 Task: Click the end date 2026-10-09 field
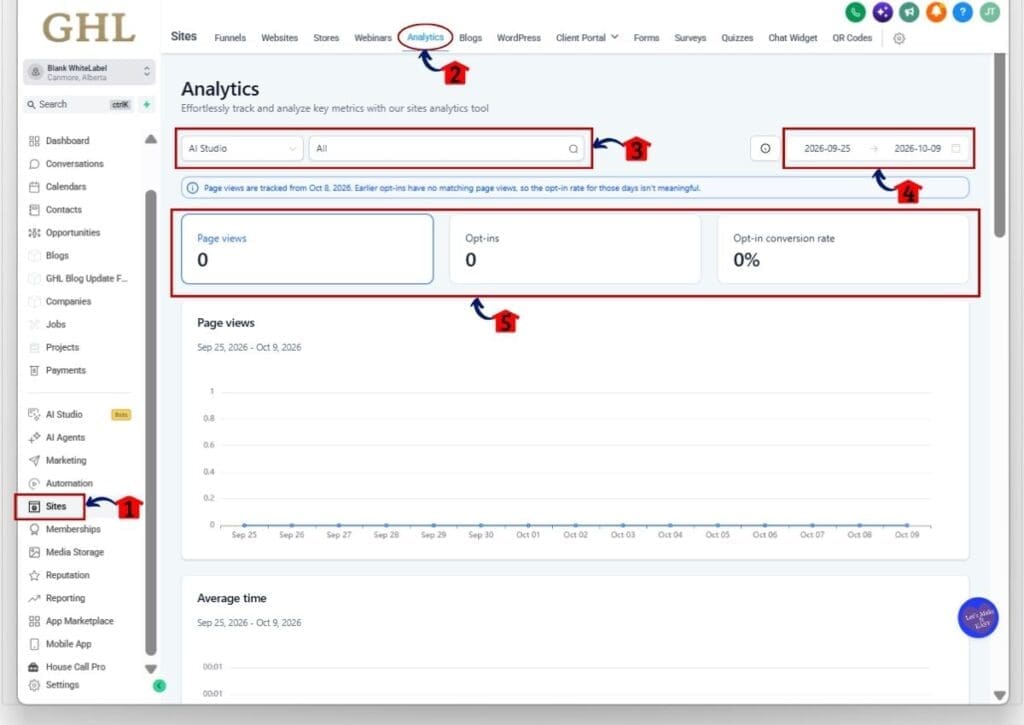[x=918, y=149]
